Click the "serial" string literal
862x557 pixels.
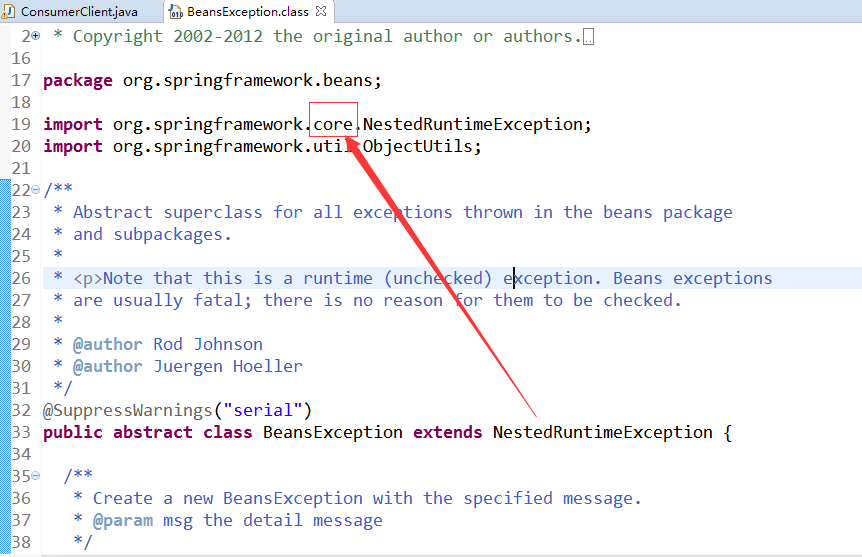pos(262,411)
